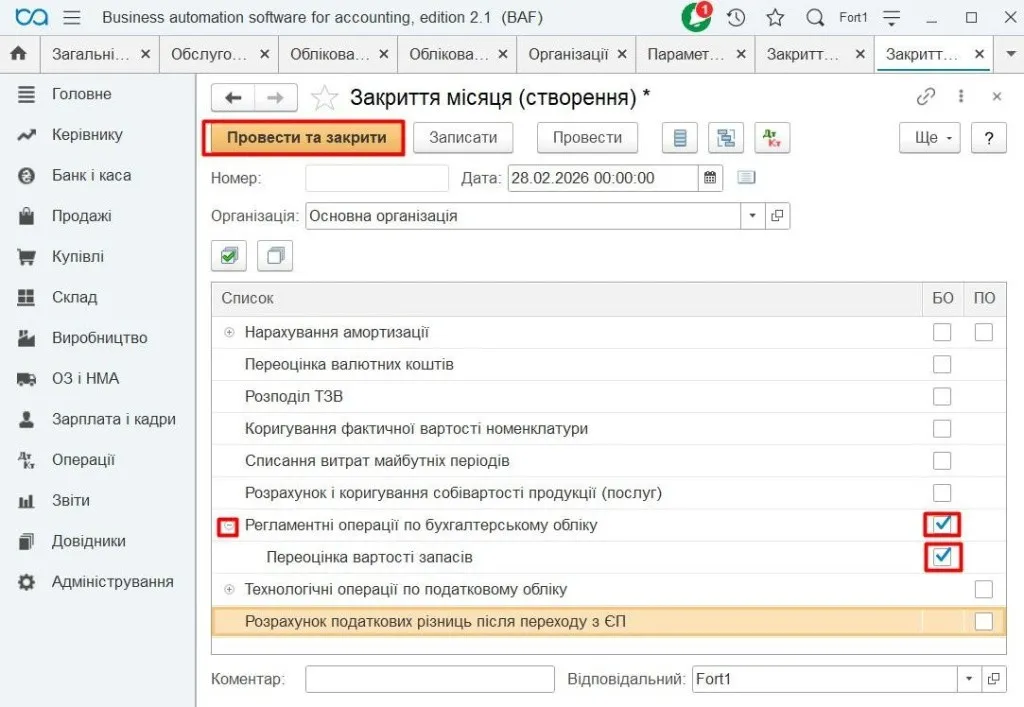The width and height of the screenshot is (1024, 707).
Task: Toggle ПО checkbox for Нарахування амортизації
Action: (984, 332)
